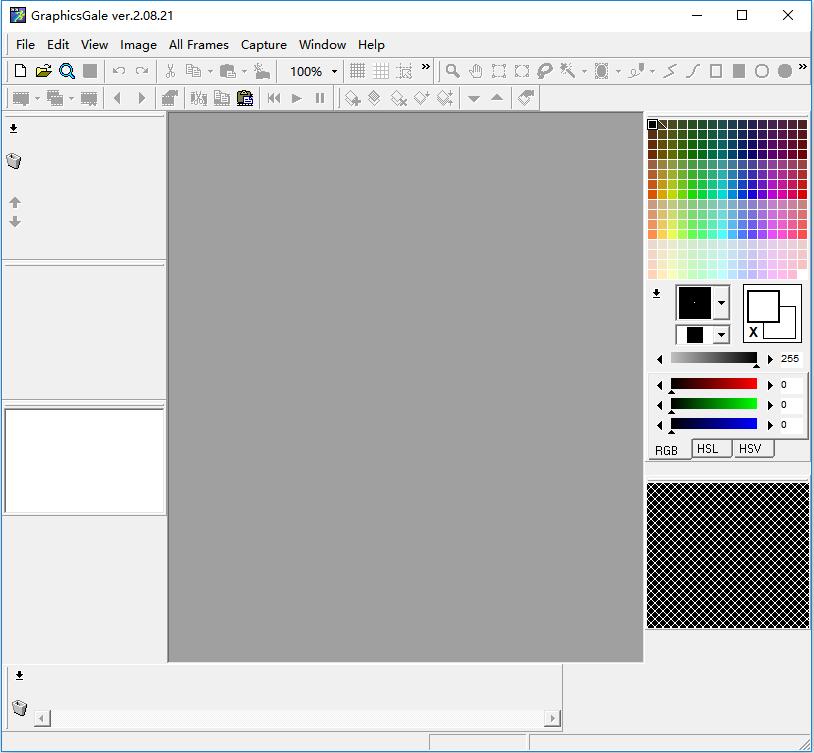Expand the Copy options arrow
Viewport: 814px width, 753px height.
210,71
